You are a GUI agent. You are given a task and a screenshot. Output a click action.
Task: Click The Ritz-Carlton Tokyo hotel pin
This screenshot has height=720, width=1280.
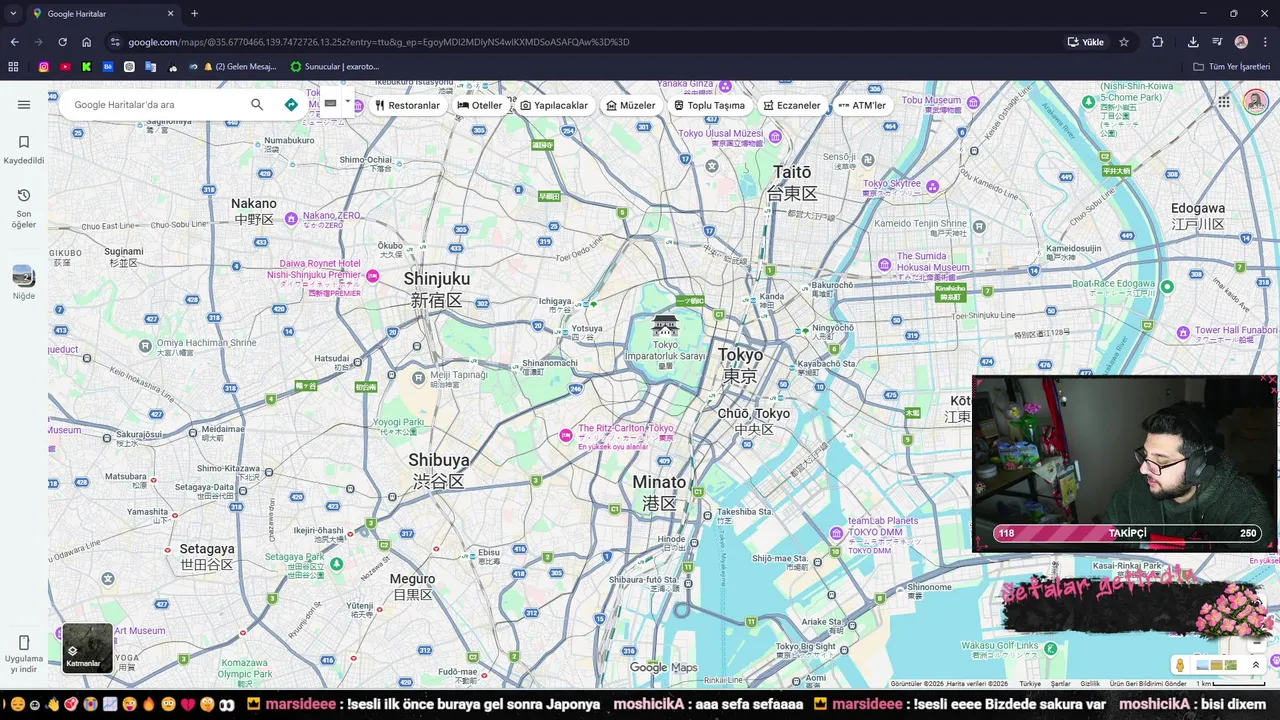pyautogui.click(x=566, y=434)
